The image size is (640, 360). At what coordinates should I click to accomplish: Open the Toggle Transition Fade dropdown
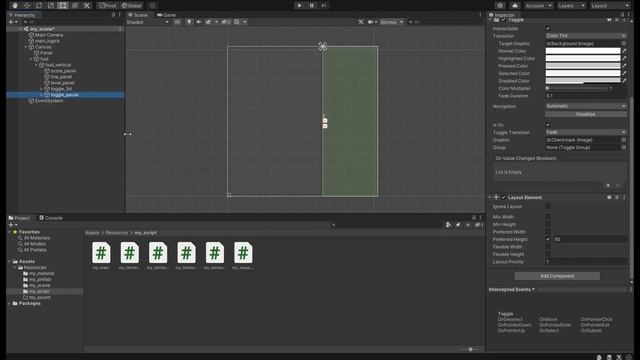coord(586,132)
